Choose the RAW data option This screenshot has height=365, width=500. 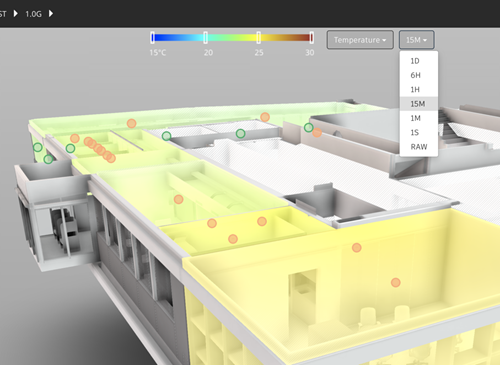pyautogui.click(x=419, y=147)
